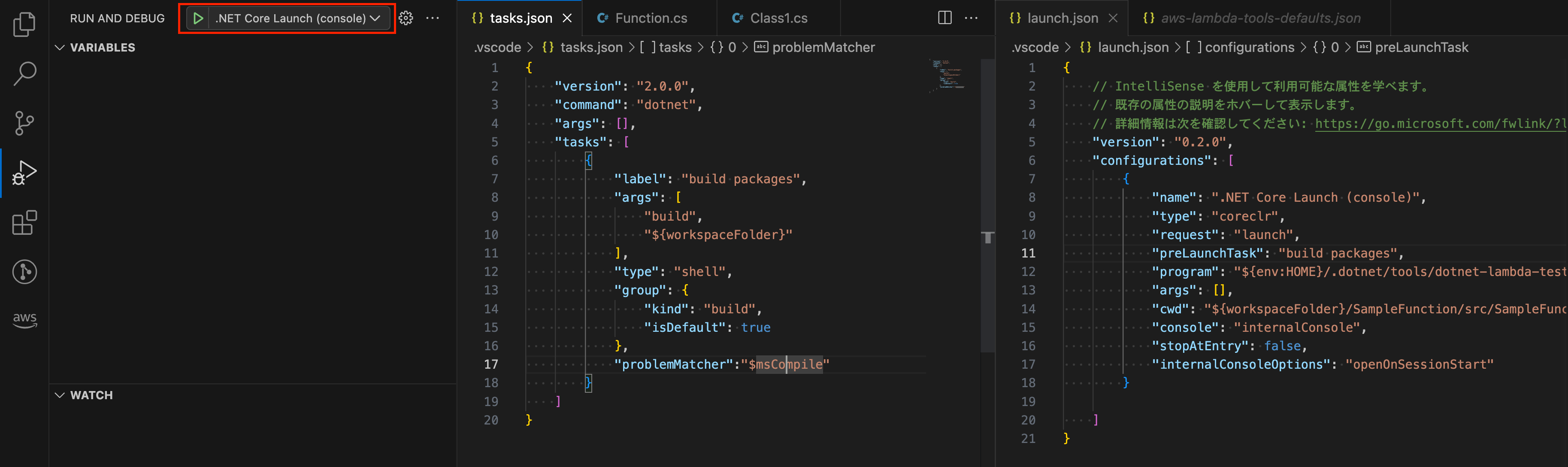Open the Explorer view in the Activity Bar

[24, 24]
